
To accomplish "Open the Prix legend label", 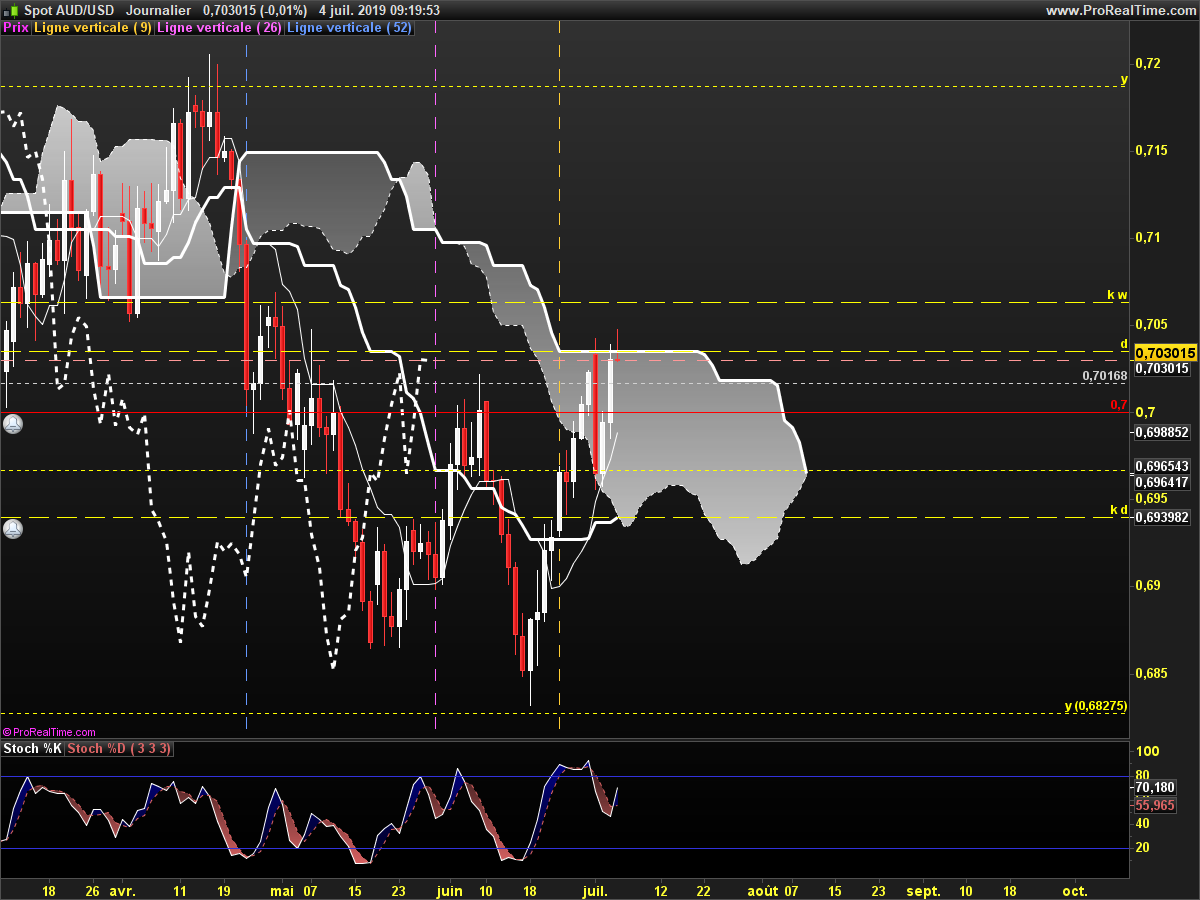I will pos(16,28).
